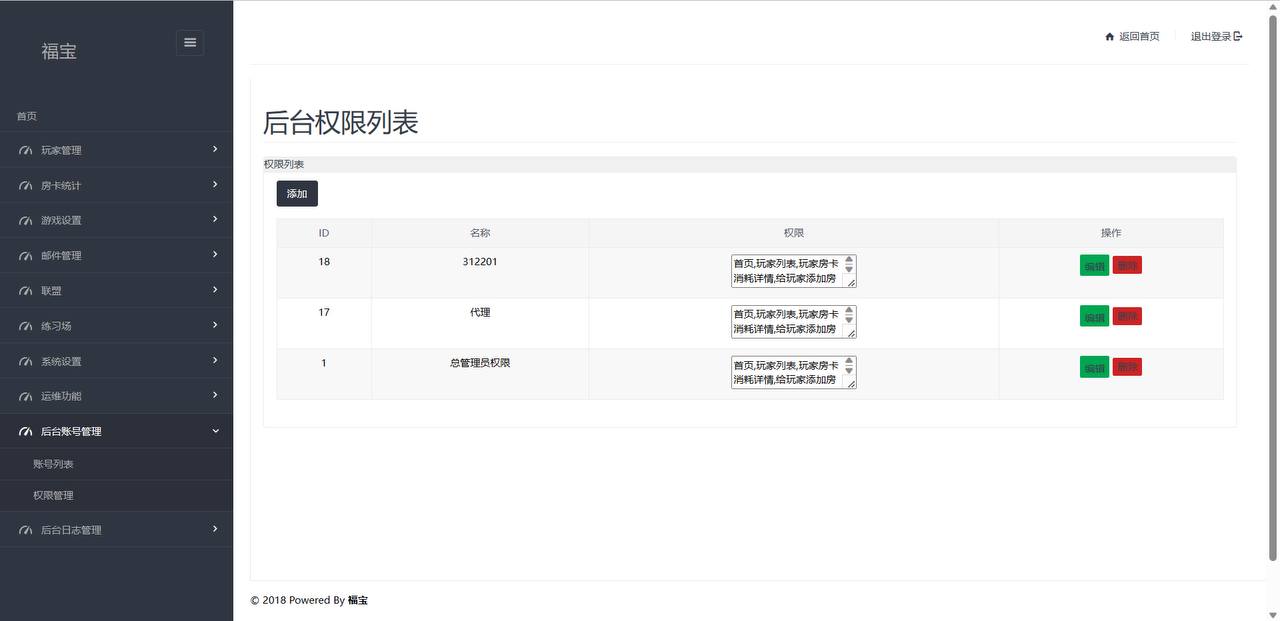Expand the 游戏设置 menu chevron
This screenshot has width=1280, height=621.
pos(215,219)
